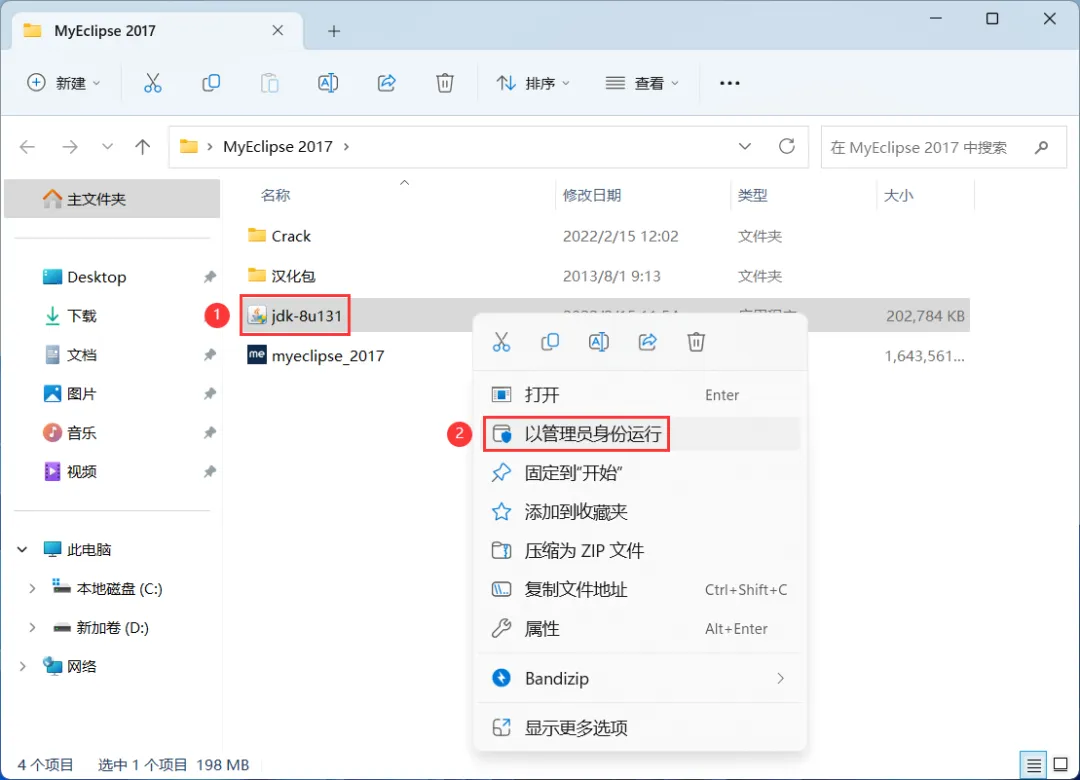Viewport: 1080px width, 780px height.
Task: Click the Rename icon in the top toolbar
Action: (328, 83)
